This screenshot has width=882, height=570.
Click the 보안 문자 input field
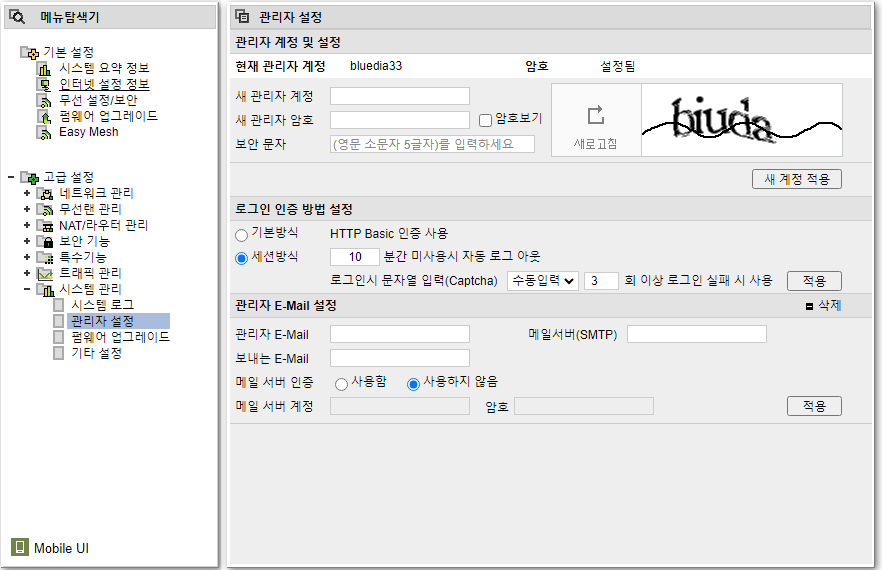[x=433, y=144]
